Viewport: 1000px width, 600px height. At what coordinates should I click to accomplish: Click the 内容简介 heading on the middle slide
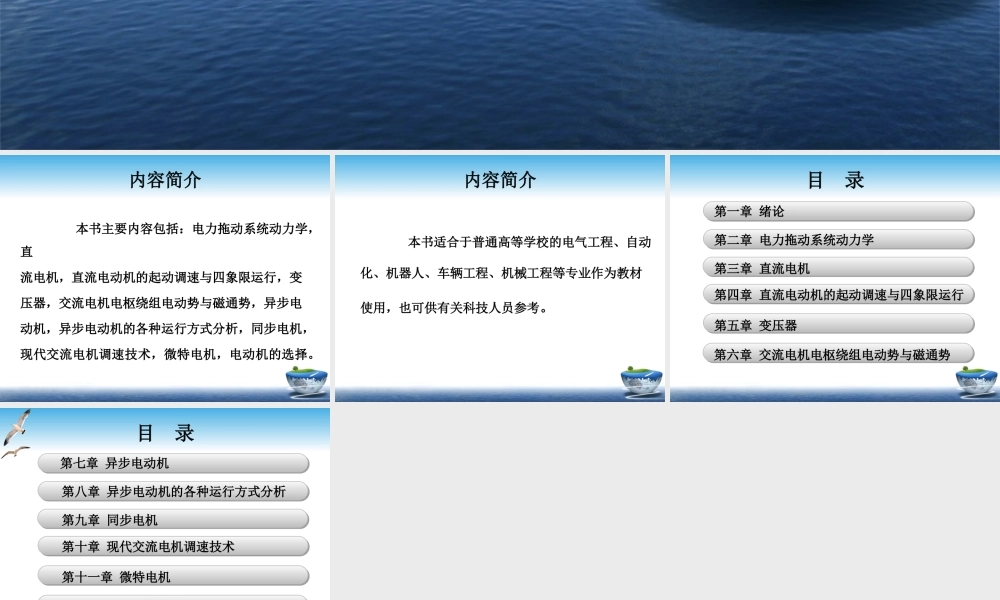(x=500, y=180)
